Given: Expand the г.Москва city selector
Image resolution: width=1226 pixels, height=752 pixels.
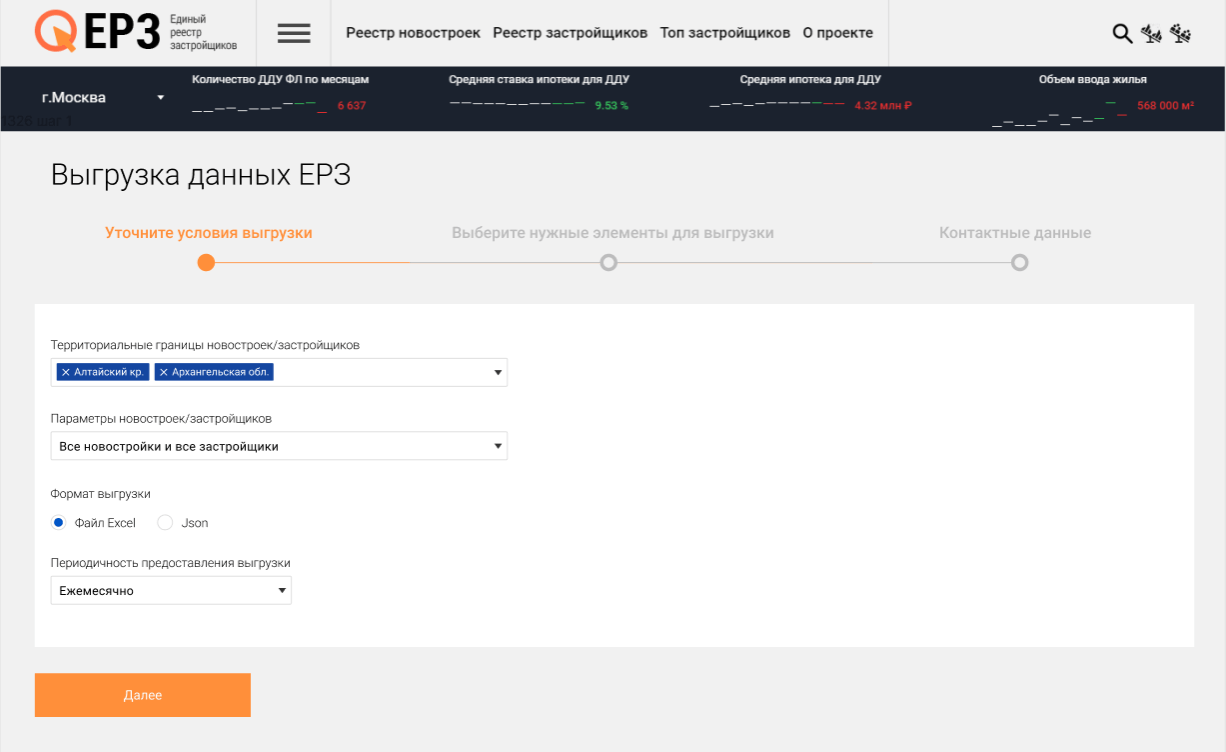Looking at the screenshot, I should click(x=102, y=98).
